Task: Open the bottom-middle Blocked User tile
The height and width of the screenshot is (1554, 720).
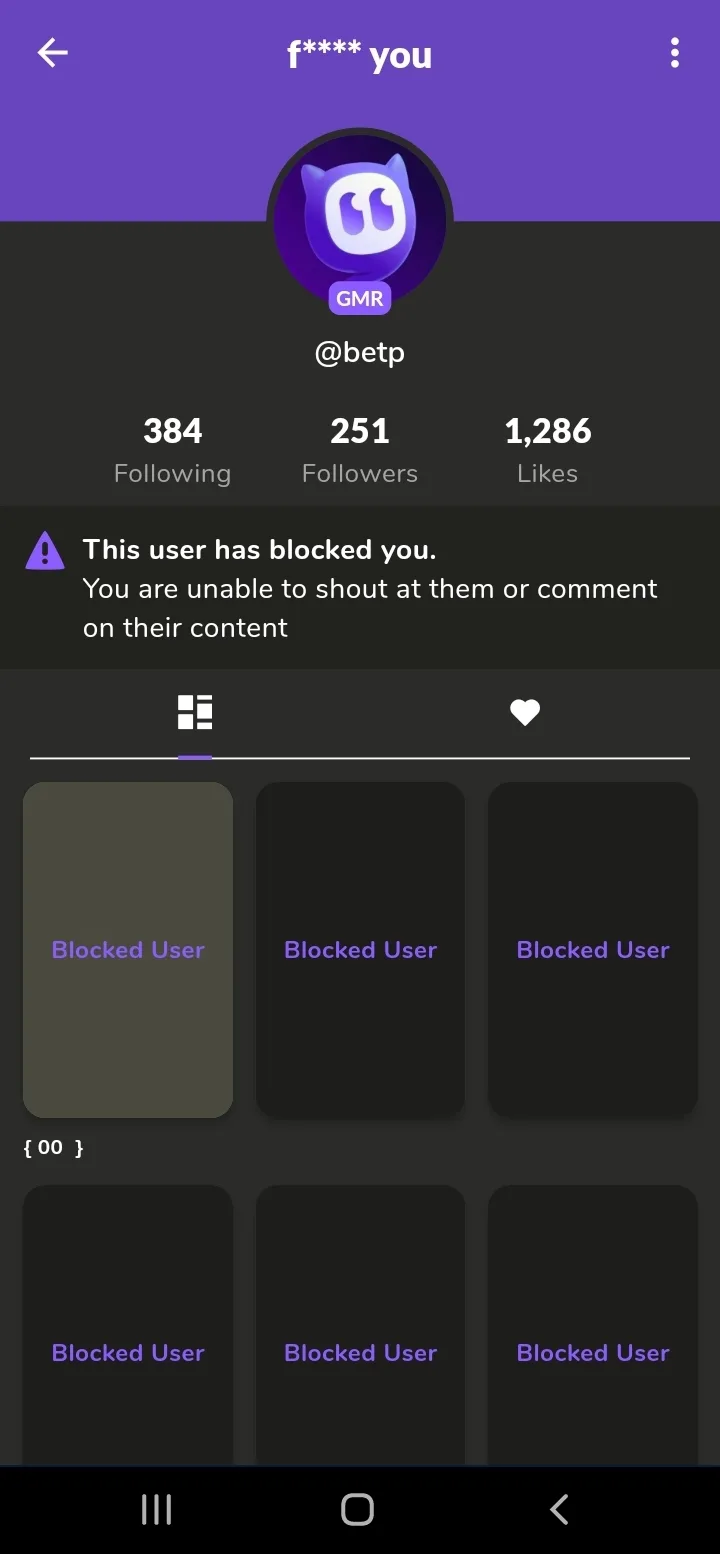Action: [x=360, y=1326]
